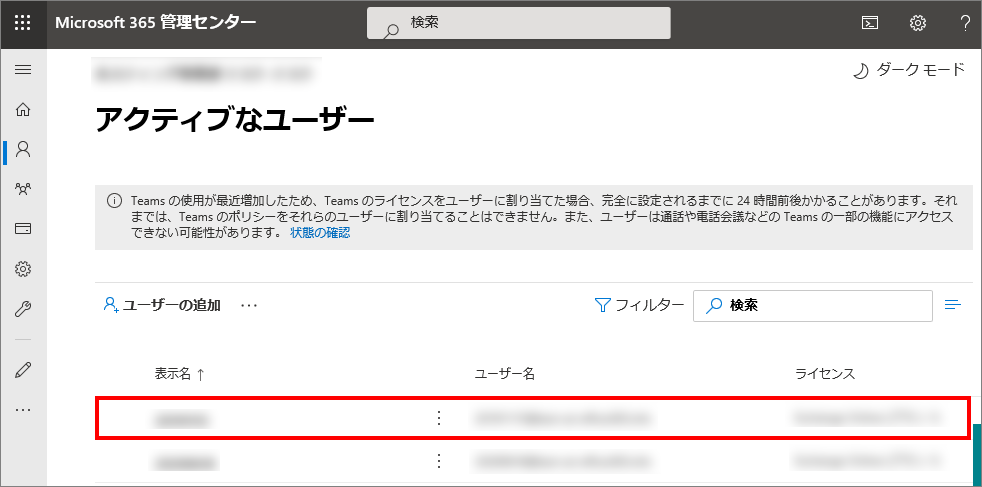
Task: Focus the user list 検索 box
Action: (x=813, y=305)
